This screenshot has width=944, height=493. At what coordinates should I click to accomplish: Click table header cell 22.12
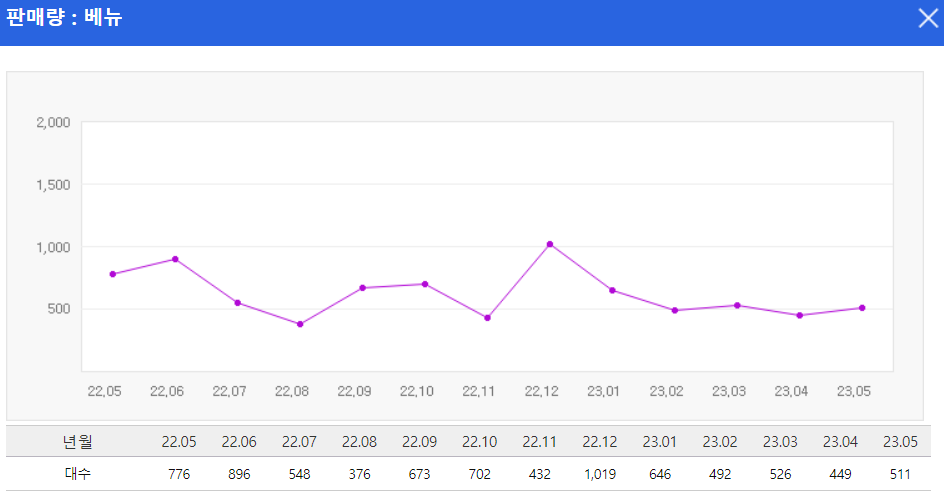tap(600, 442)
